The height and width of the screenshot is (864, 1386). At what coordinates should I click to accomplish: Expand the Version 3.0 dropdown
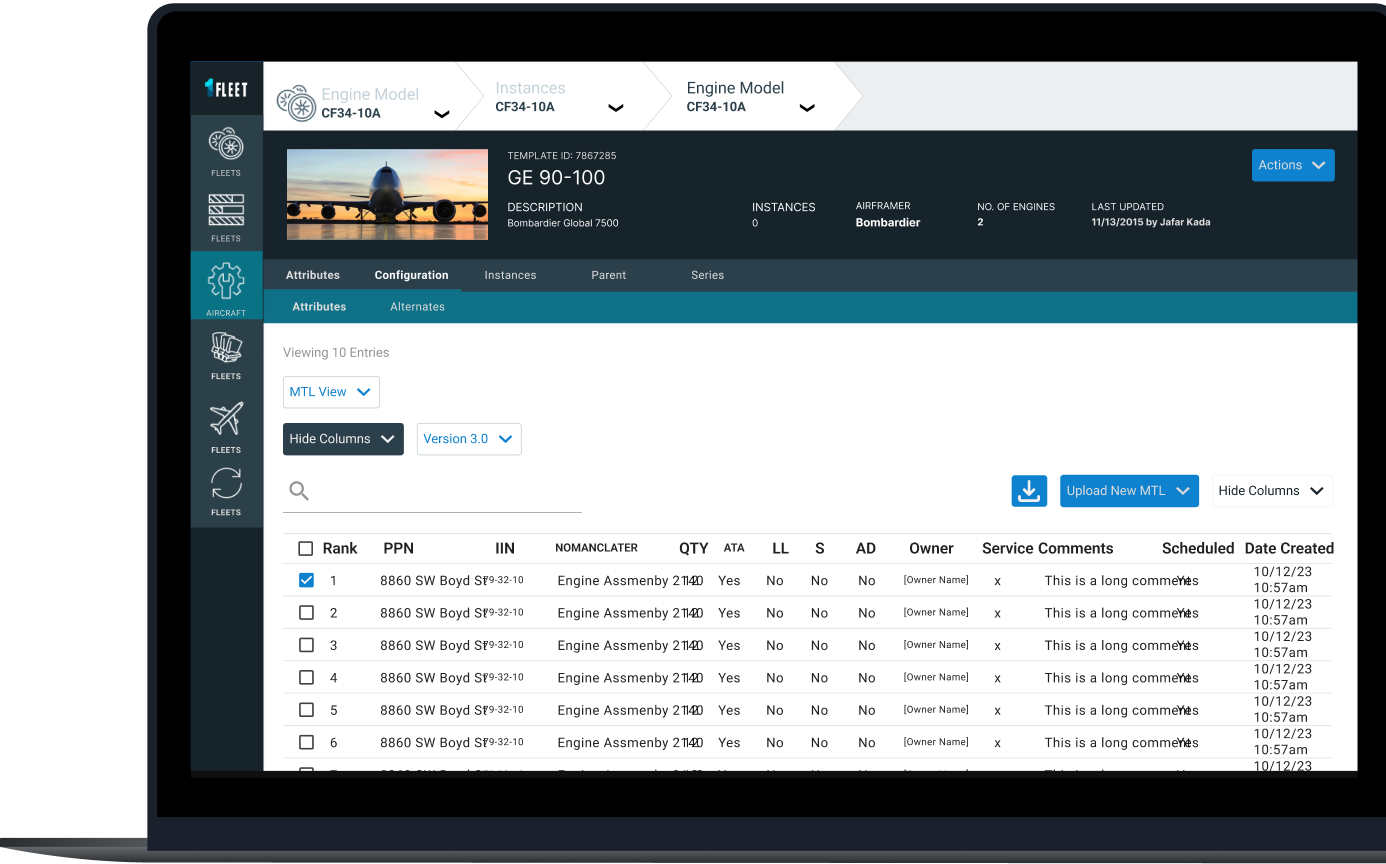coord(468,439)
